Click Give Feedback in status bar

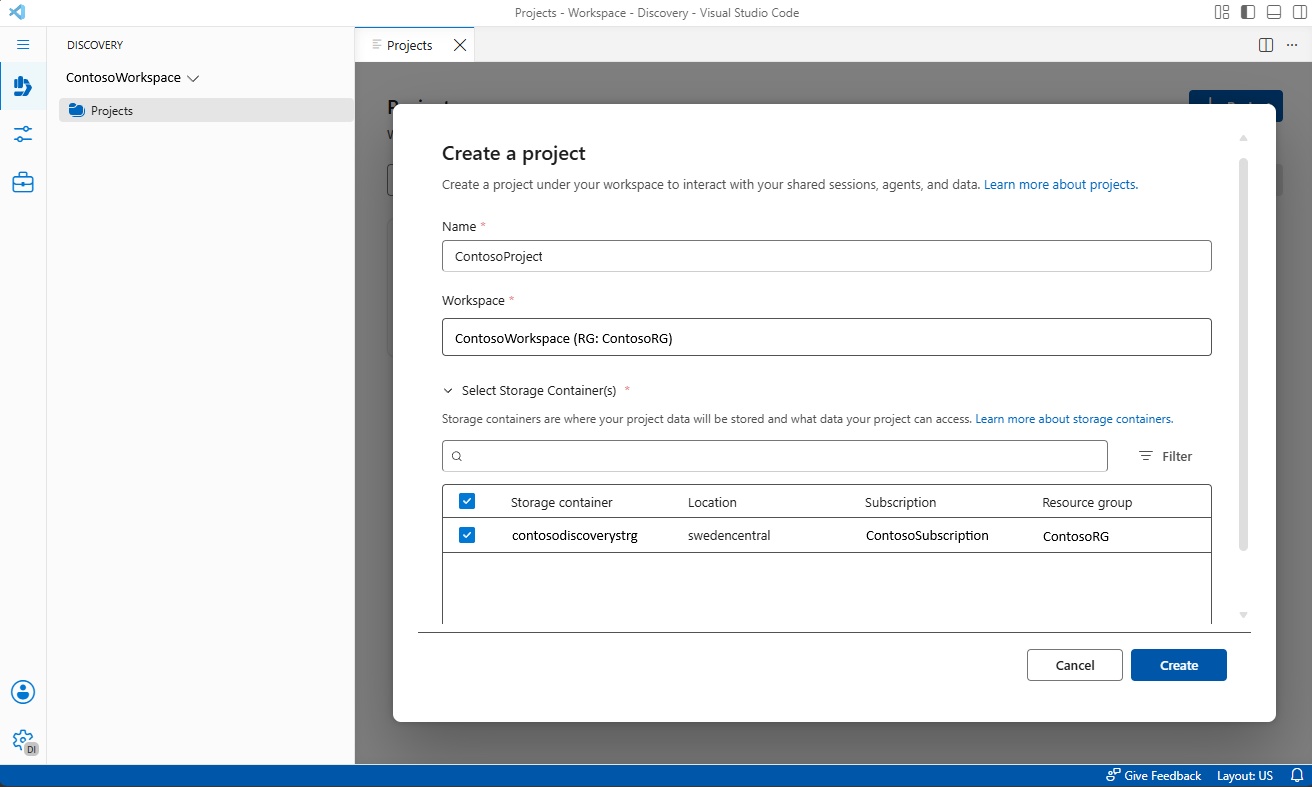(1154, 776)
